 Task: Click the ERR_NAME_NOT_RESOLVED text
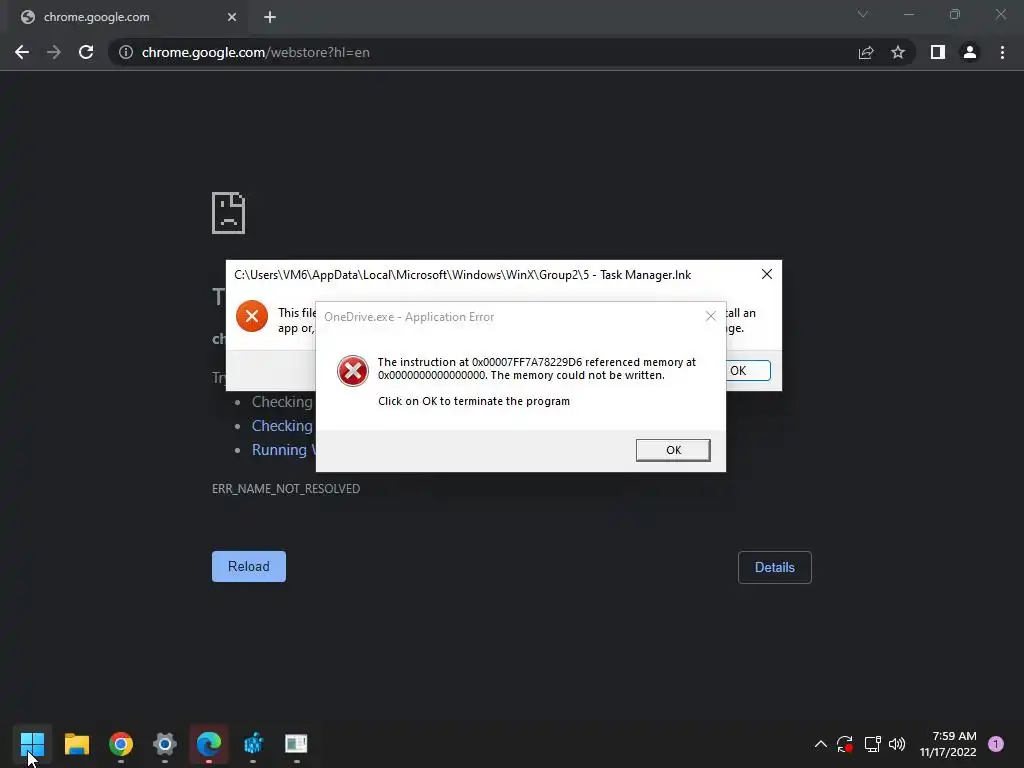(286, 488)
